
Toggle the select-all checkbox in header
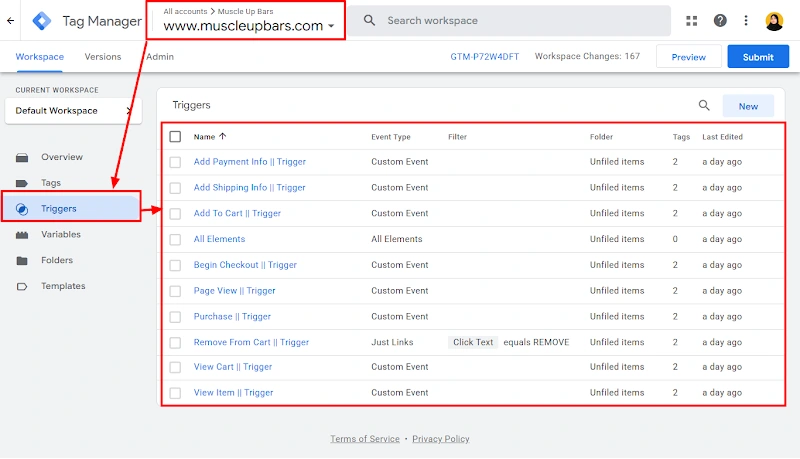(x=175, y=137)
